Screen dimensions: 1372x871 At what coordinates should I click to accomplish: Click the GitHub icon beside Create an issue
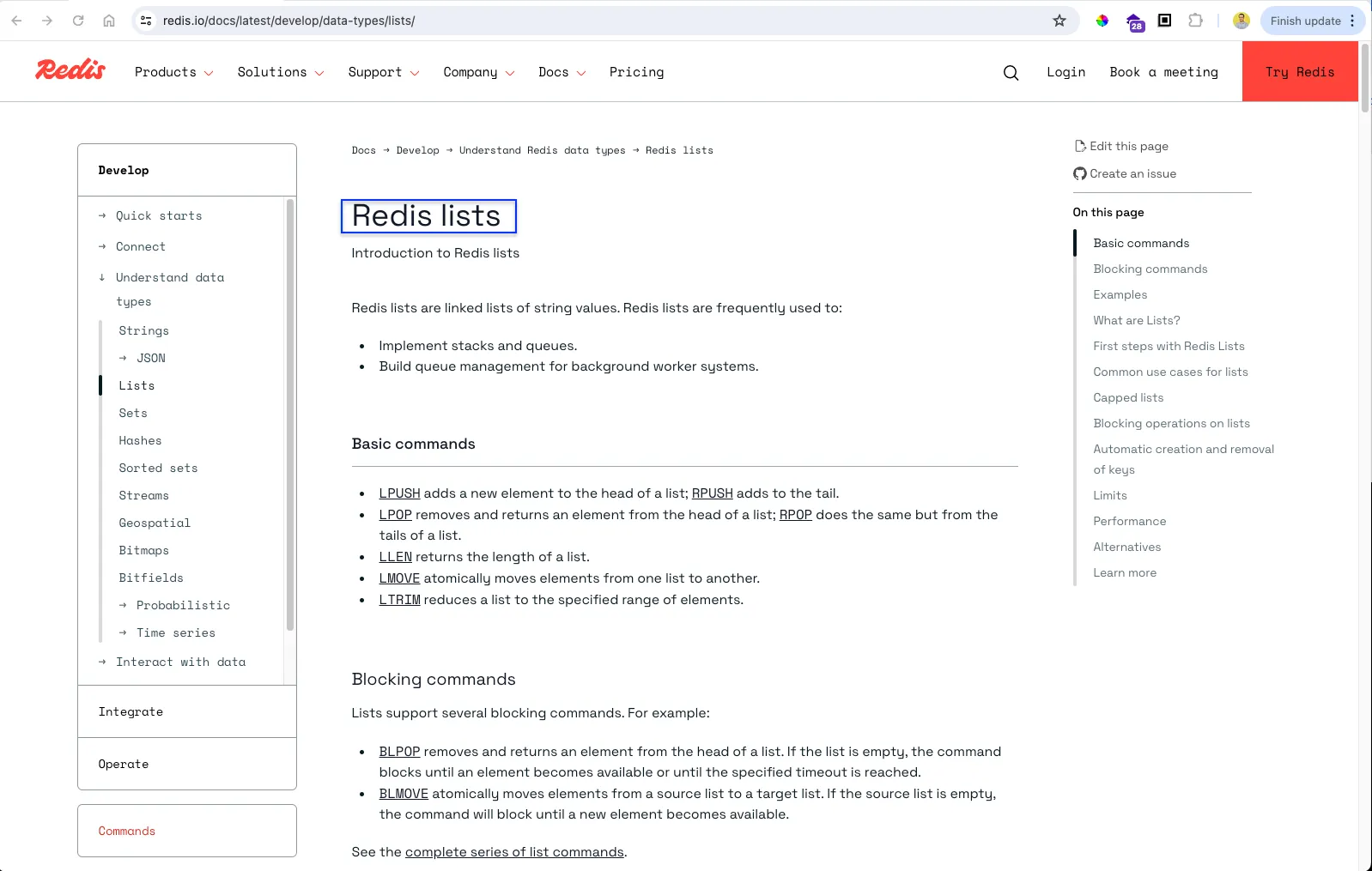tap(1080, 173)
